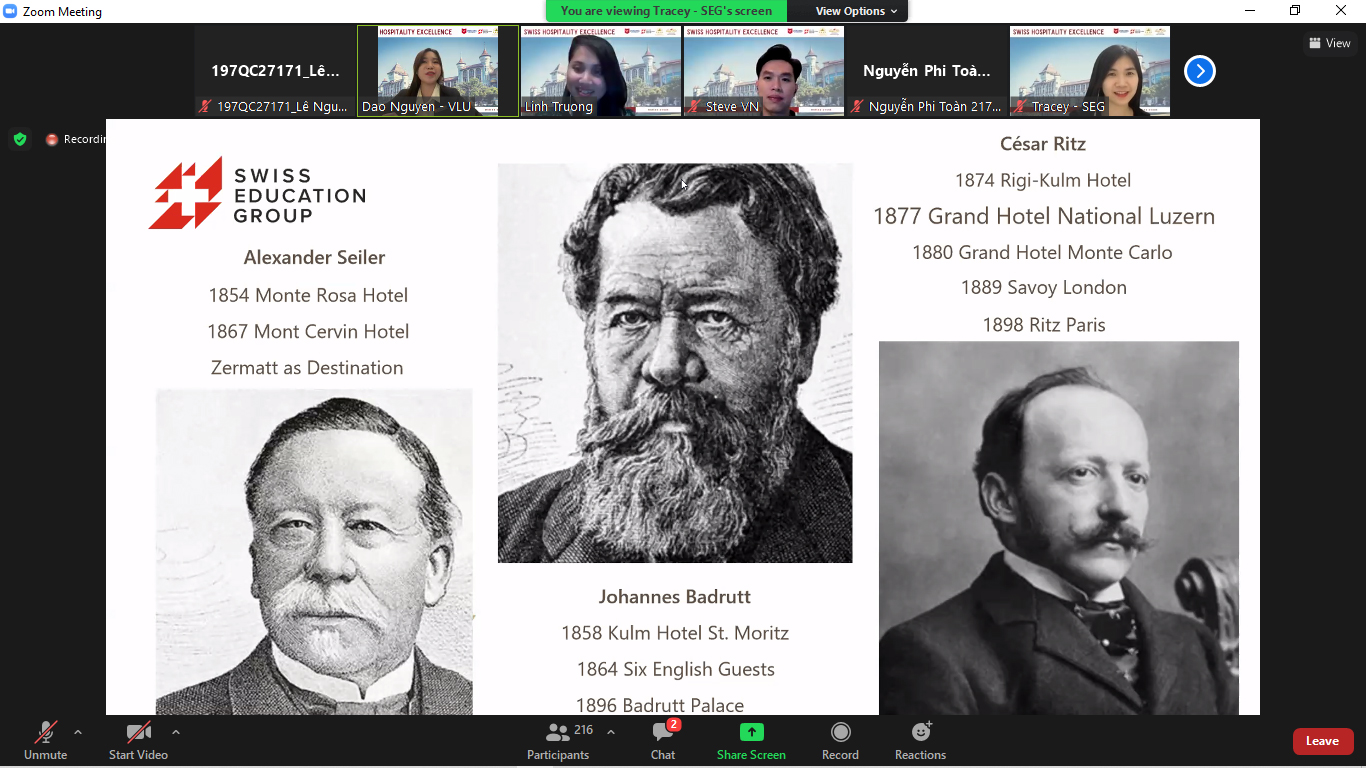Click '1880 Grand Hotel Monte Carlo' text
The width and height of the screenshot is (1366, 768).
coord(1042,252)
